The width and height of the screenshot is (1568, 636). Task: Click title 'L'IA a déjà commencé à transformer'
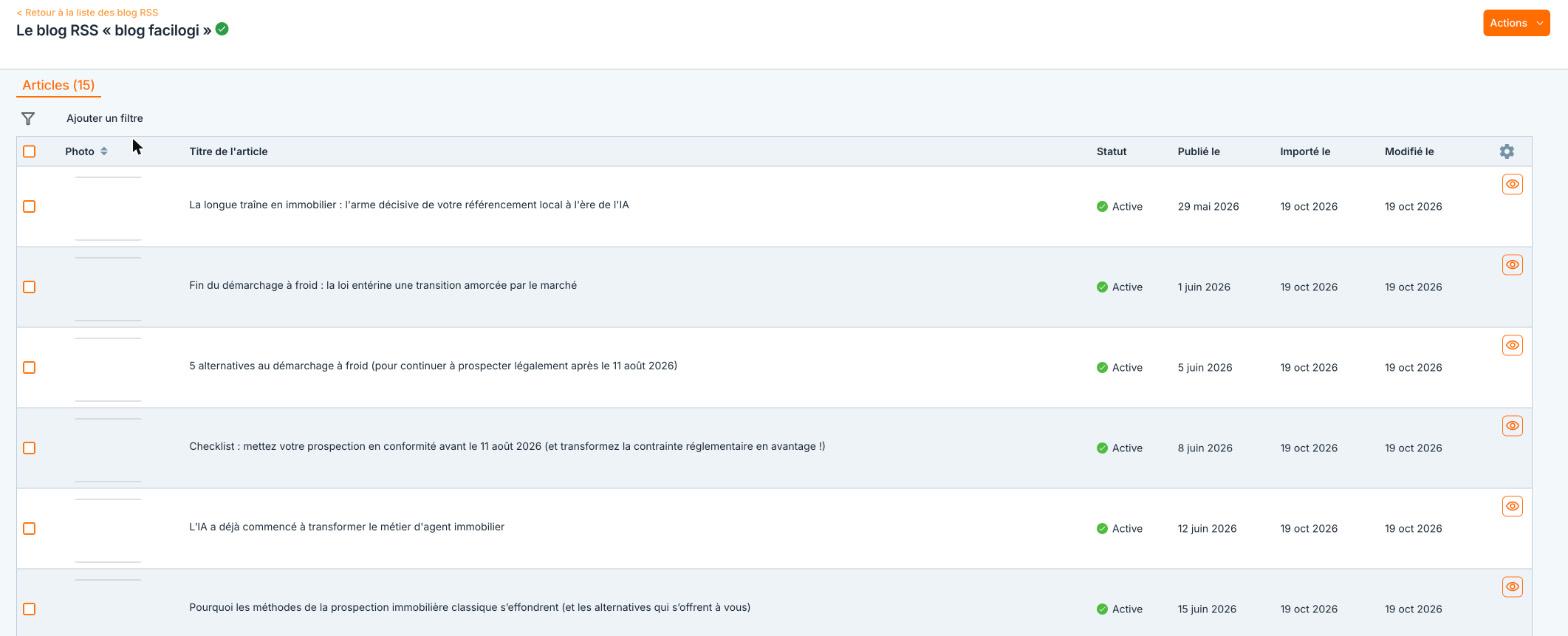click(347, 527)
